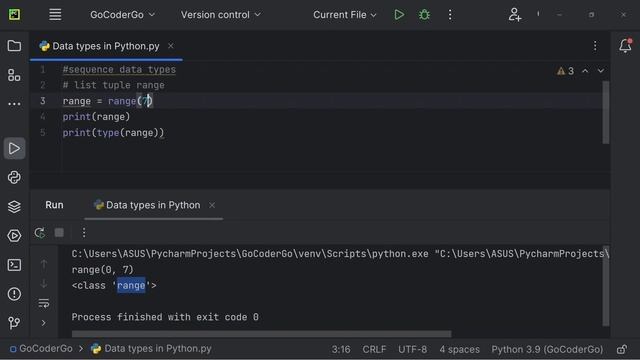Debug the current file with bug icon
This screenshot has width=640, height=360.
424,15
